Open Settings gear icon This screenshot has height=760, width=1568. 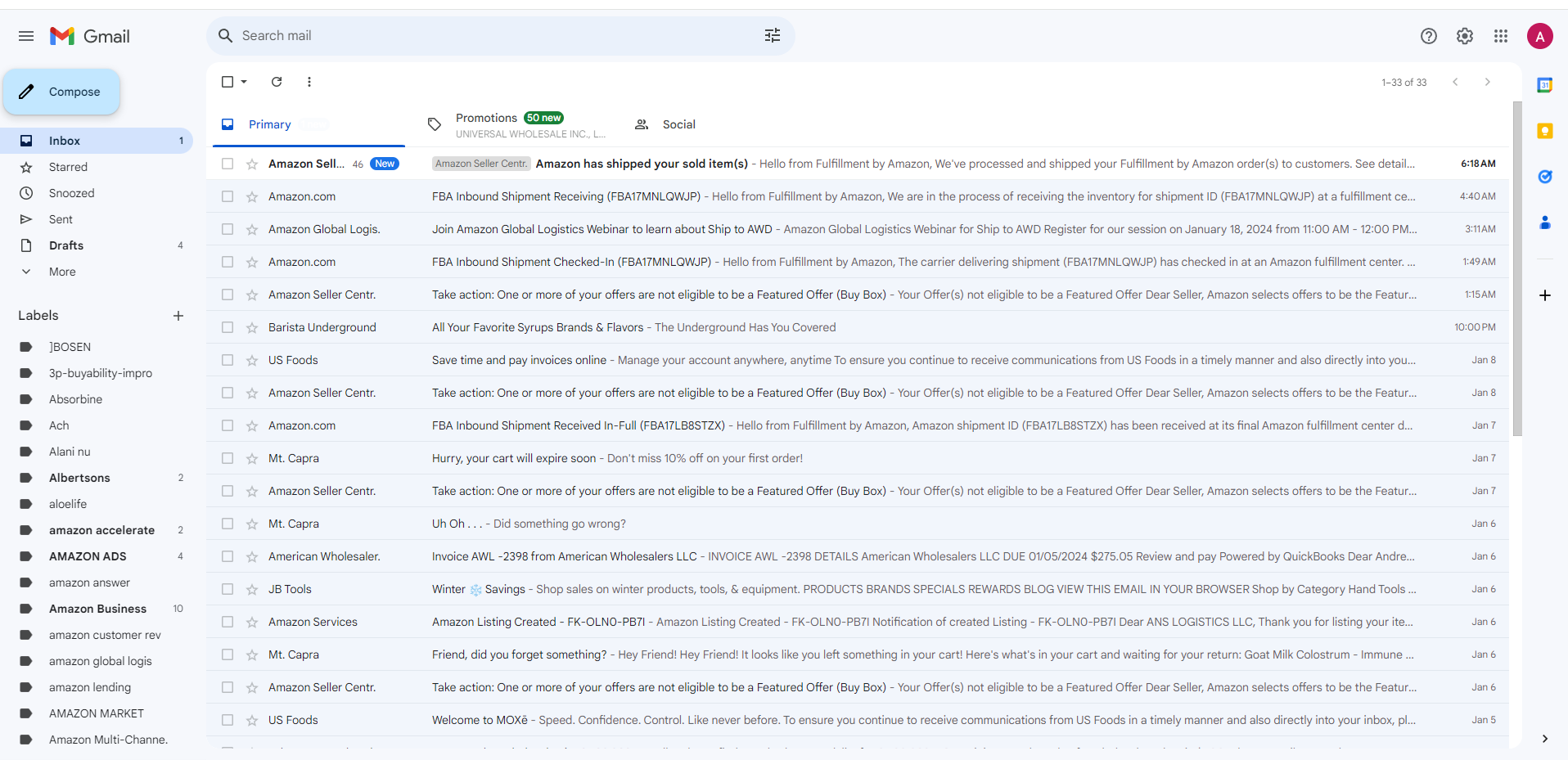coord(1465,36)
